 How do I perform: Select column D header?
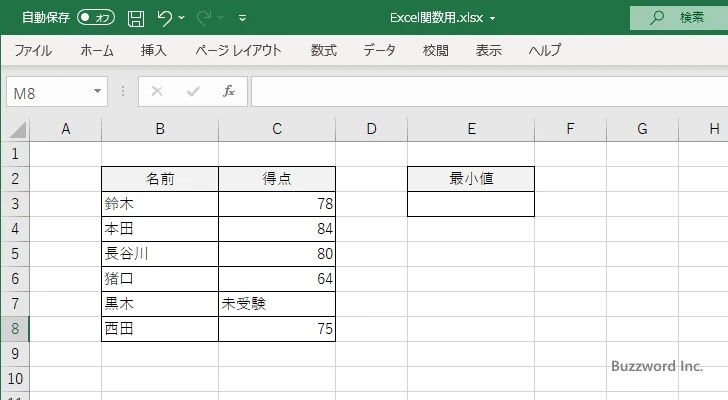[371, 129]
